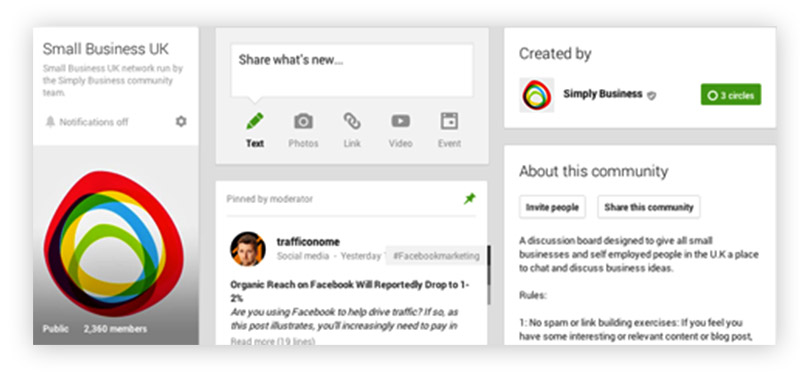Pick the Link chain icon
This screenshot has width=800, height=388.
(352, 122)
